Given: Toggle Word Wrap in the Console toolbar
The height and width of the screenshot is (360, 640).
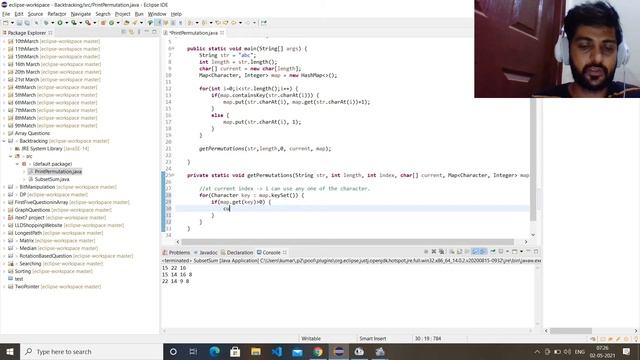Looking at the screenshot, I should (467, 251).
